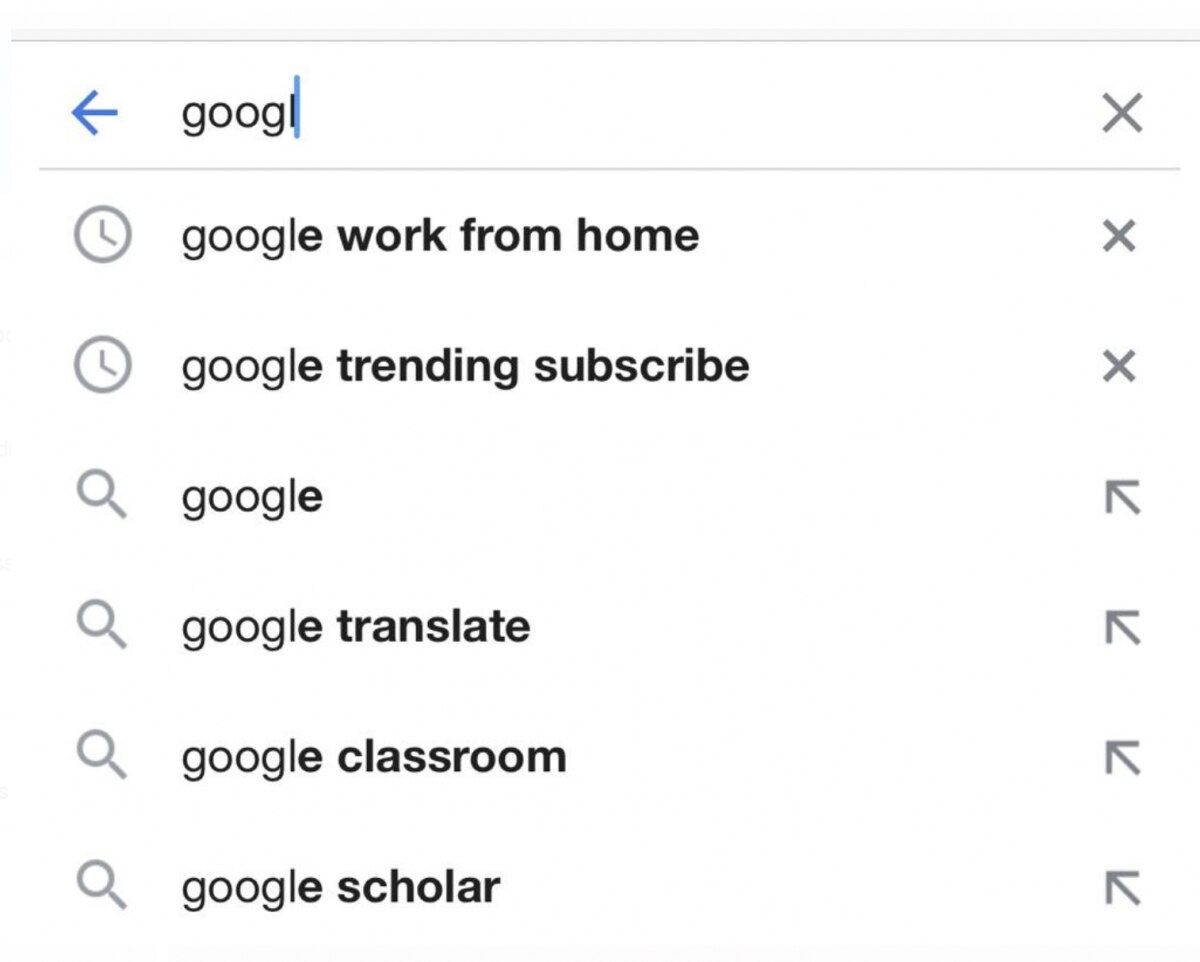Select the "google scholar" suggestion

341,887
